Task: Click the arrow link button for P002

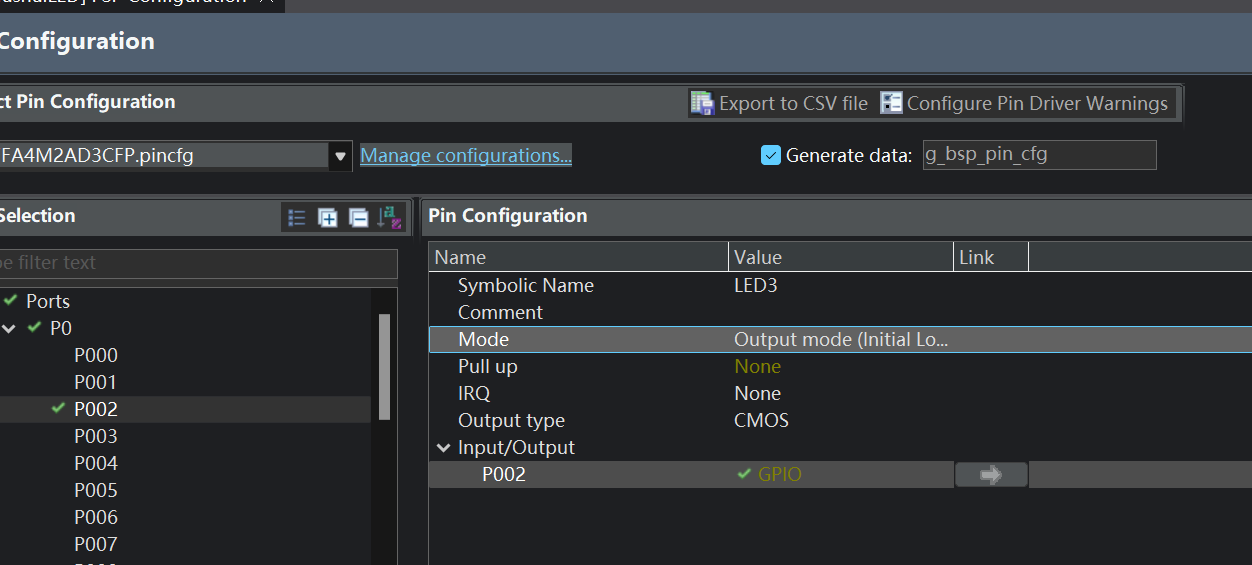Action: coord(991,475)
